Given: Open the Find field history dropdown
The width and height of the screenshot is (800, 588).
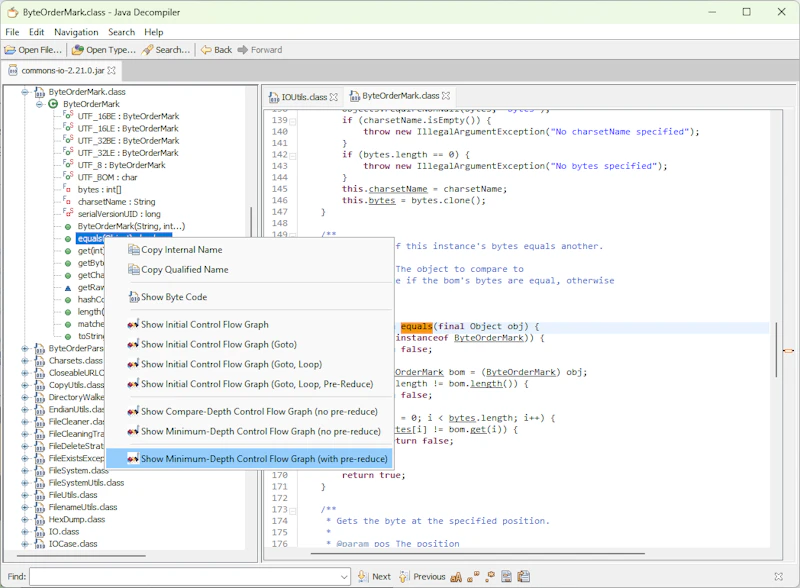Looking at the screenshot, I should (x=344, y=577).
